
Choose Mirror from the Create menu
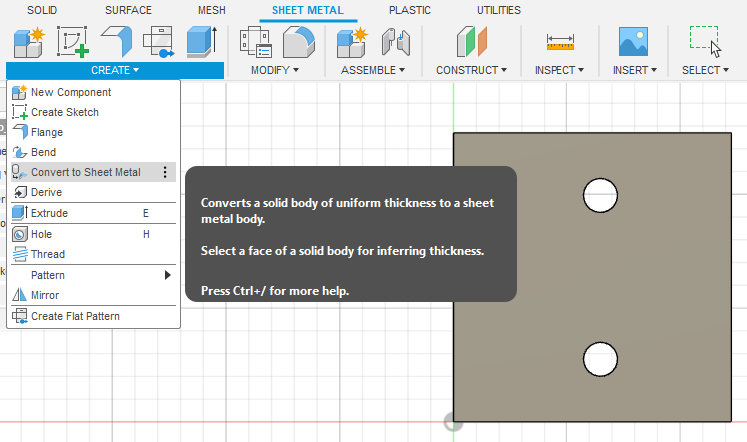pyautogui.click(x=45, y=295)
